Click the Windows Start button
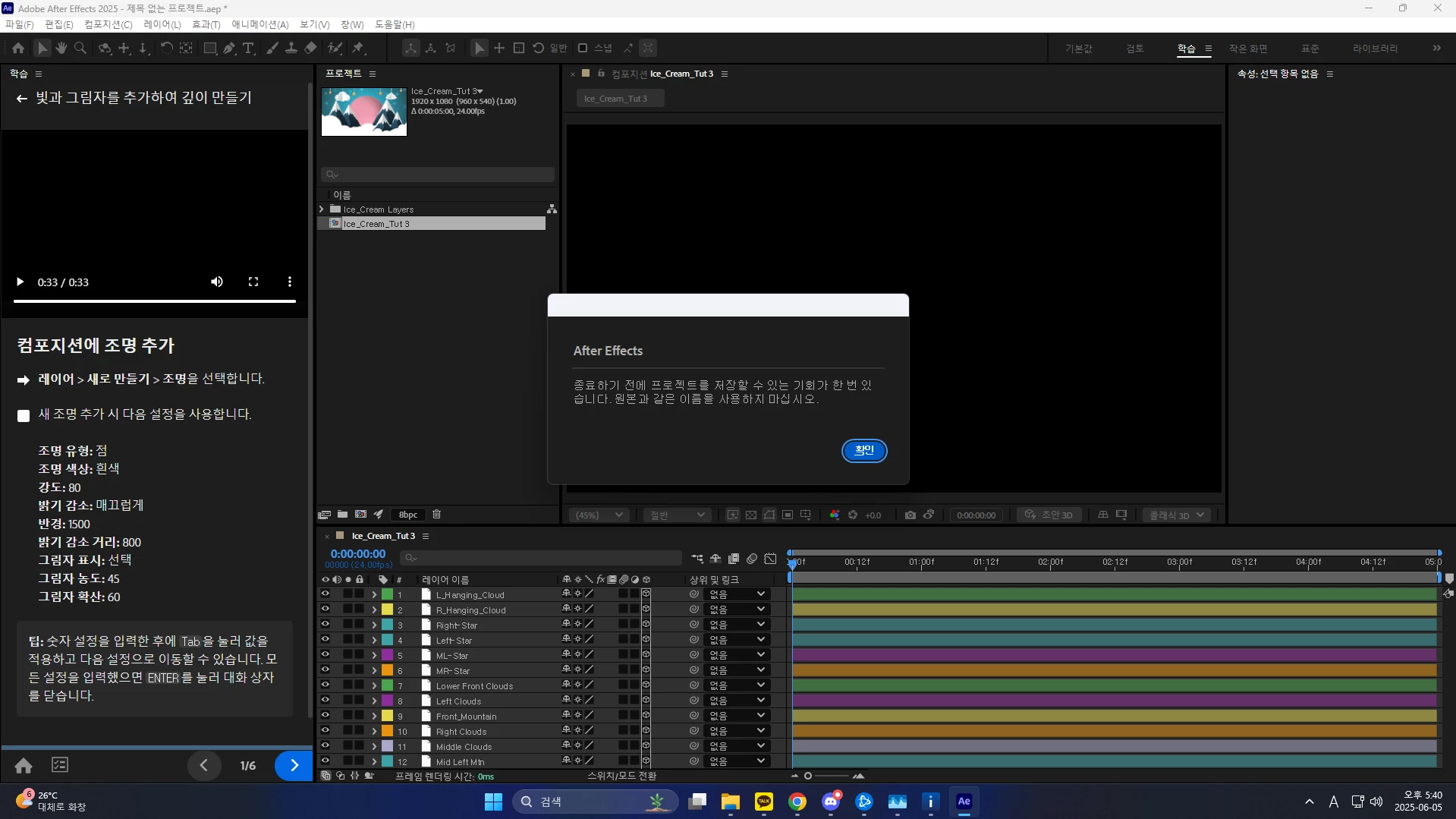Image resolution: width=1456 pixels, height=819 pixels. 493,802
